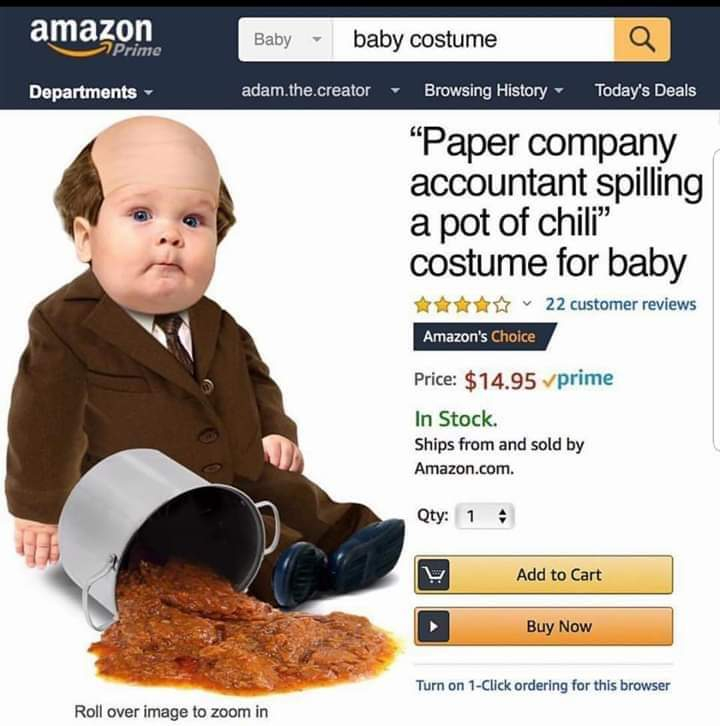
Task: Open the 22 customer reviews link
Action: click(x=620, y=304)
